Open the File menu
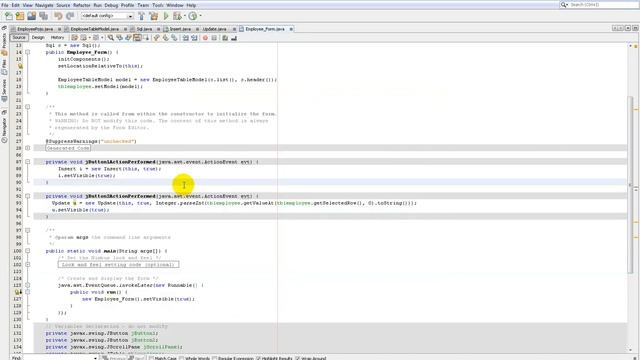Screen dimensions: 640x360 point(4,5)
